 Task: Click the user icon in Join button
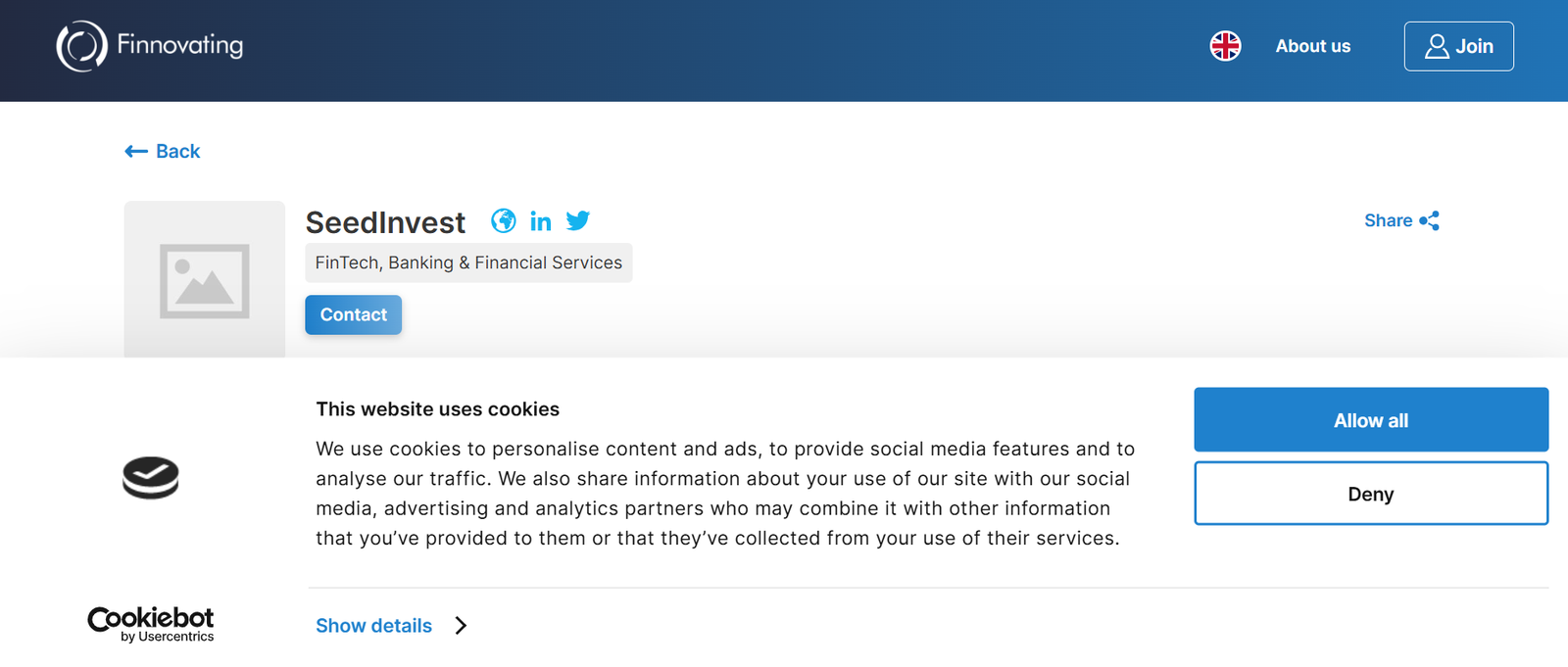pos(1437,46)
